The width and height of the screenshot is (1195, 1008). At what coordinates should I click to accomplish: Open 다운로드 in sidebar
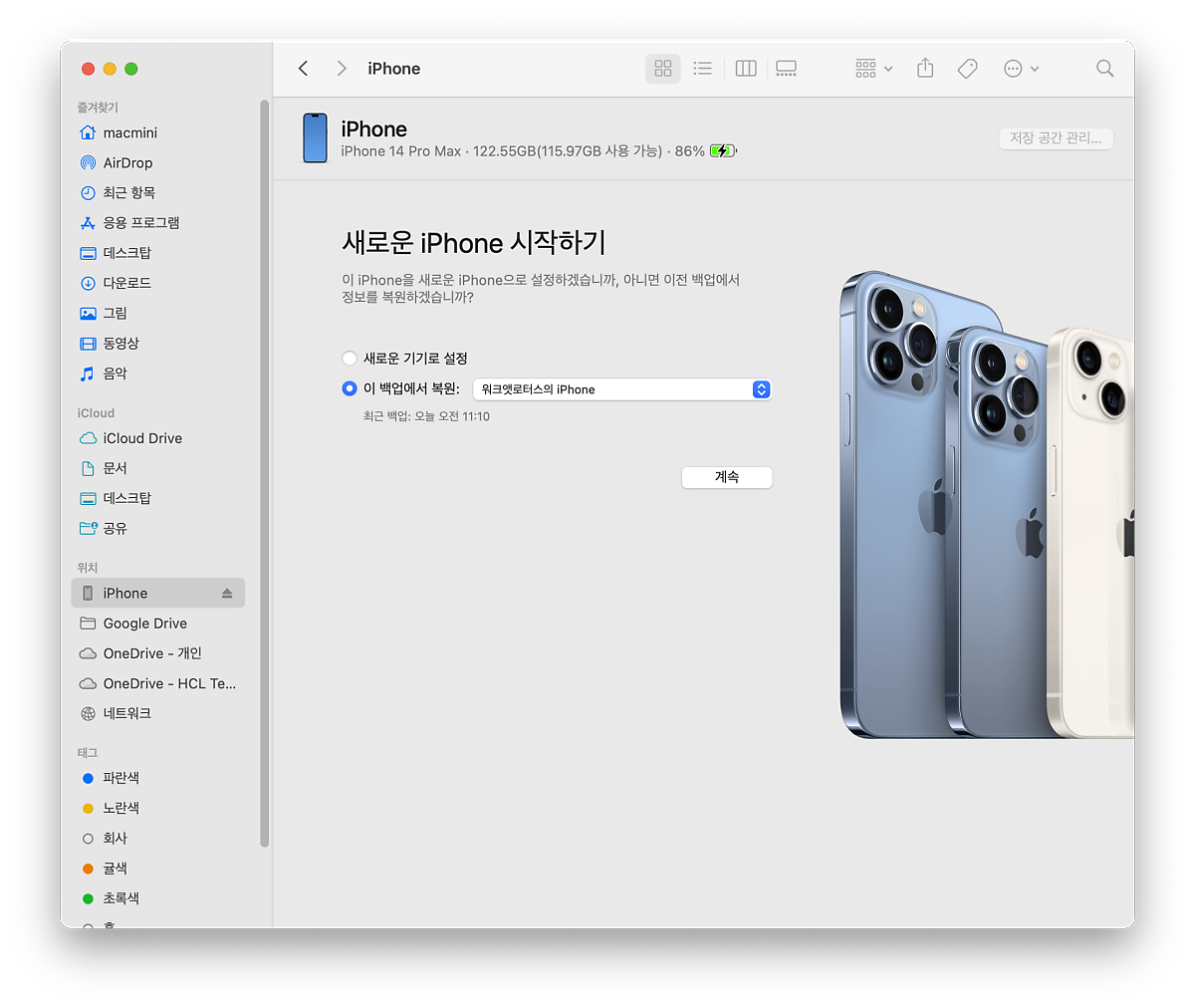(x=158, y=283)
